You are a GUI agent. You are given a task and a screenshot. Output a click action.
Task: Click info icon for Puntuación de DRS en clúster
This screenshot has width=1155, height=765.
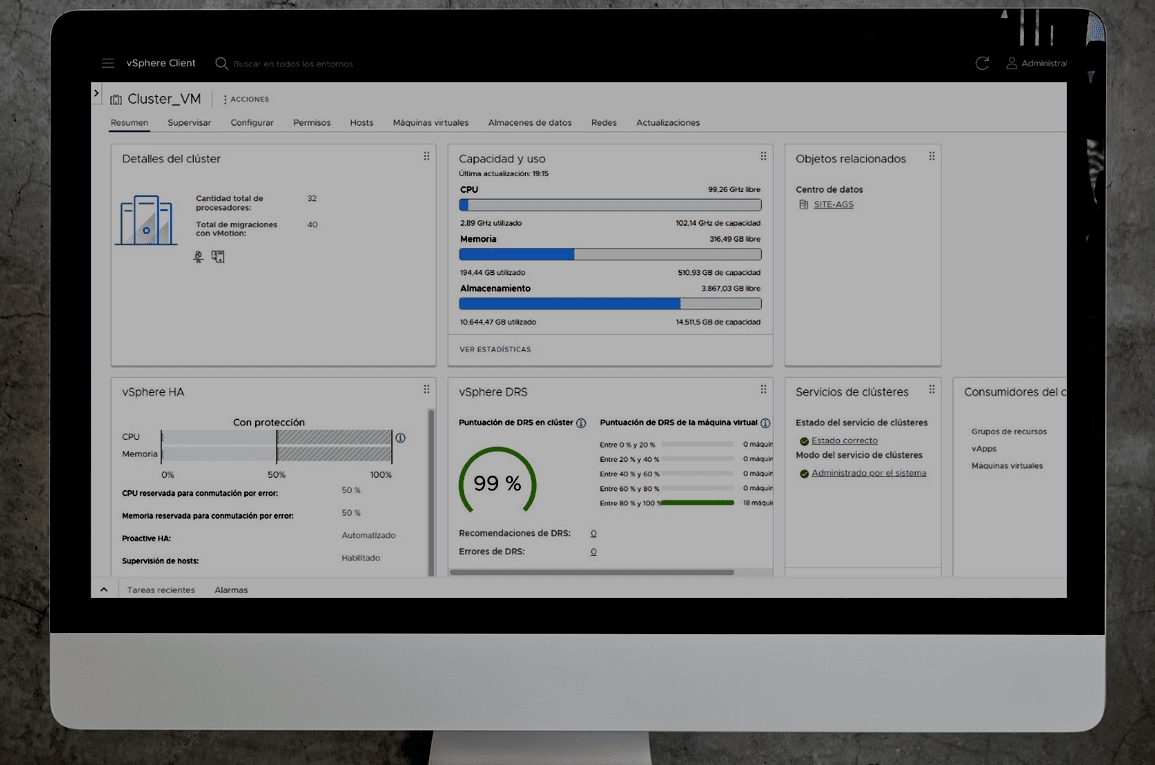pos(581,423)
